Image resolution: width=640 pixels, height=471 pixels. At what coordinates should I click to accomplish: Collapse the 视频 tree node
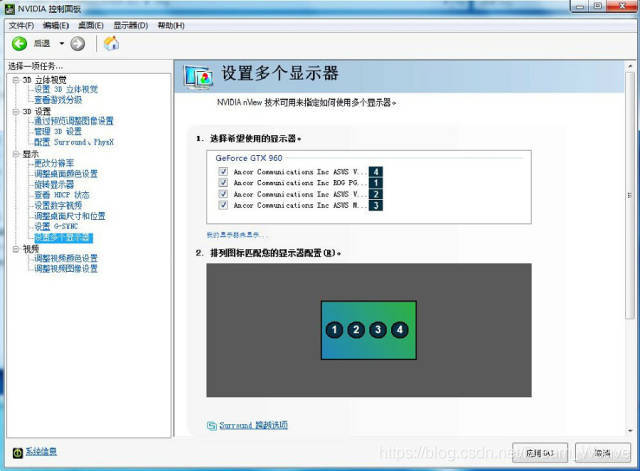[16, 249]
